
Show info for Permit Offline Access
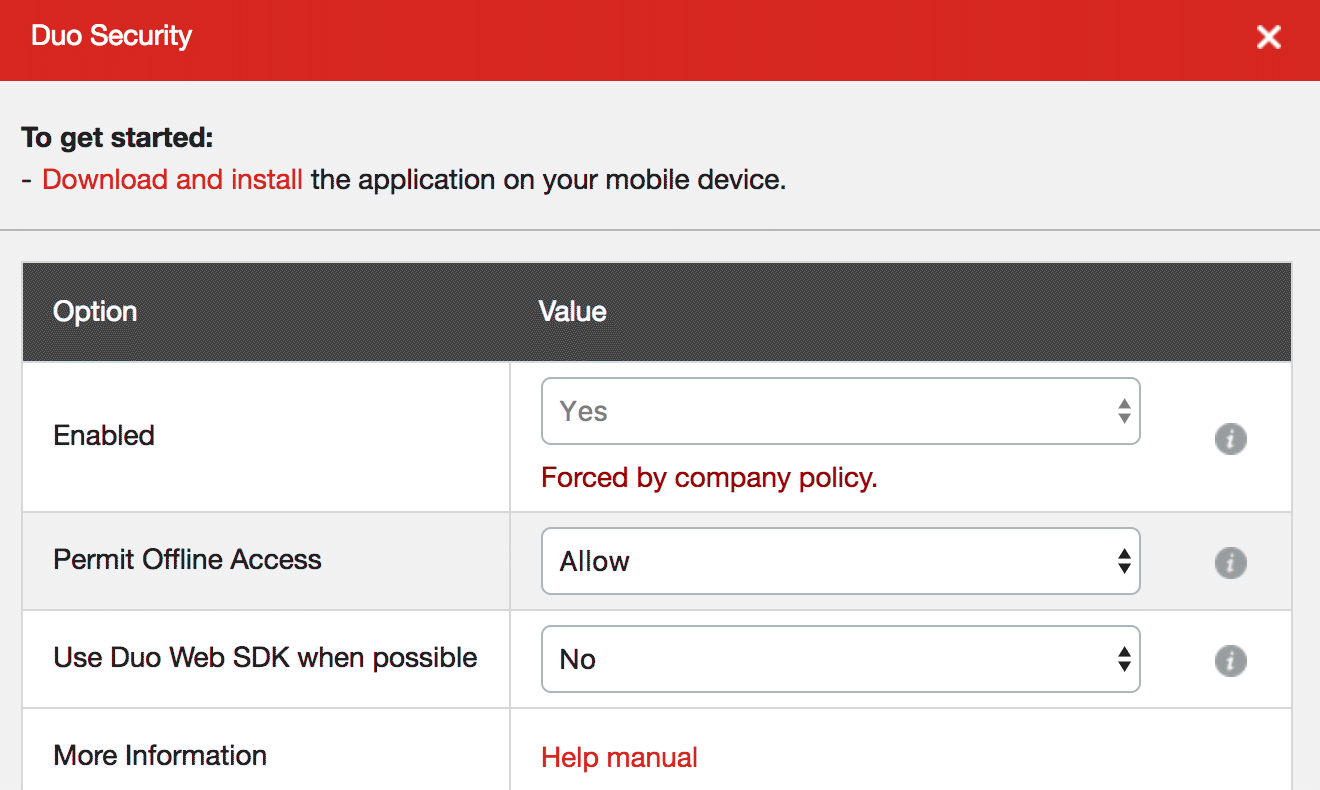[1230, 563]
